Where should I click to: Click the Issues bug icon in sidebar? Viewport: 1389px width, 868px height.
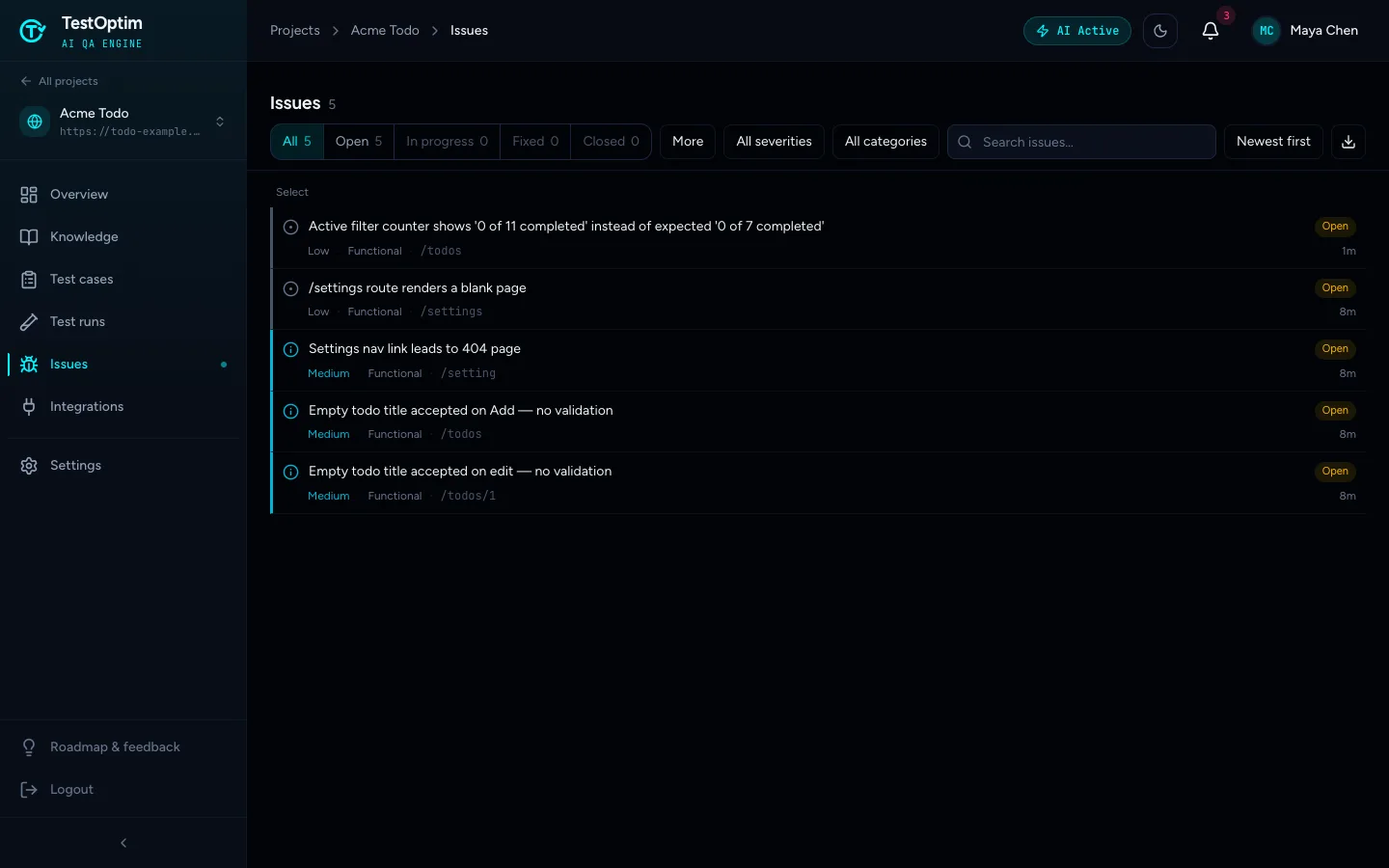point(29,365)
